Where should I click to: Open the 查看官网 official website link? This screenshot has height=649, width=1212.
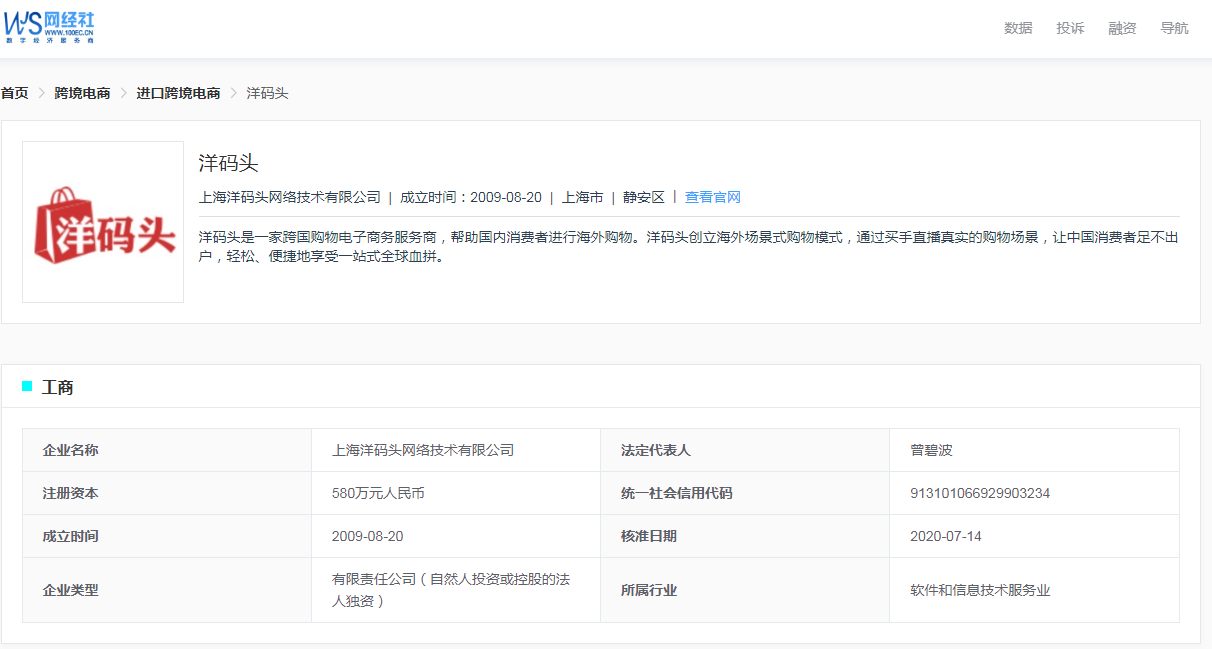click(x=712, y=197)
